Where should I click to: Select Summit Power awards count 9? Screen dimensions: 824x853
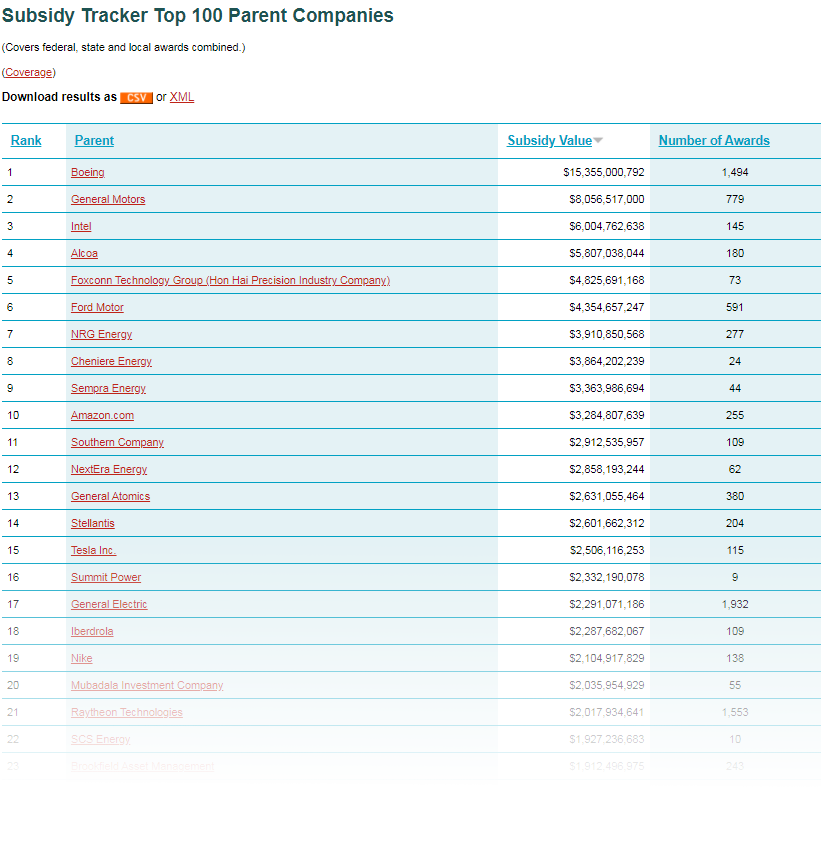pyautogui.click(x=735, y=577)
